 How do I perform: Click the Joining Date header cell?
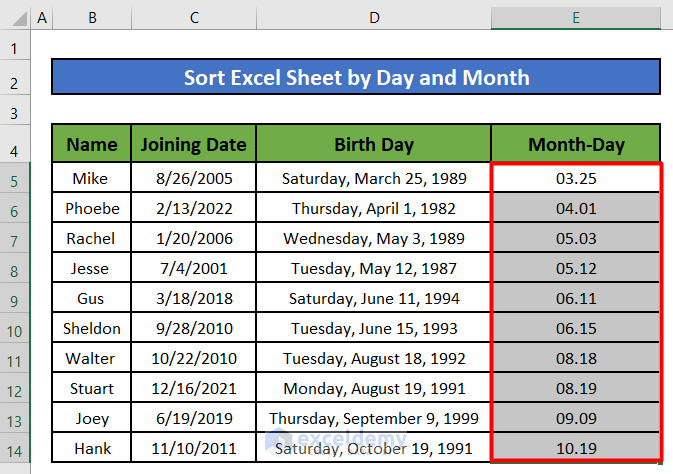coord(193,145)
